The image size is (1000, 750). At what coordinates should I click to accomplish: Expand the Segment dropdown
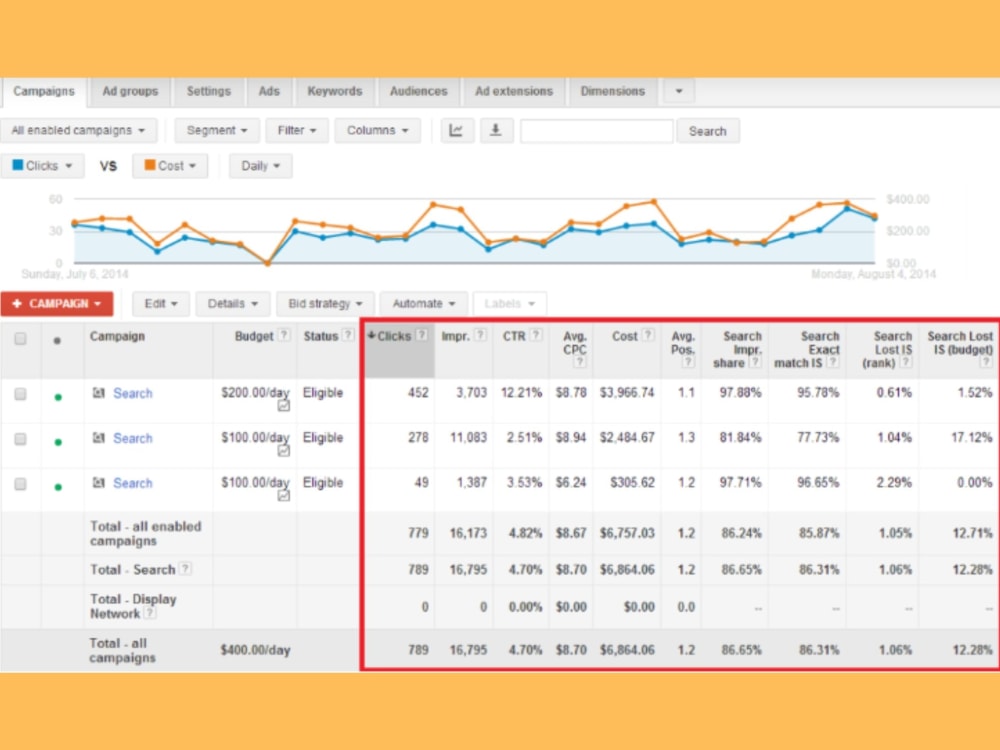coord(217,131)
